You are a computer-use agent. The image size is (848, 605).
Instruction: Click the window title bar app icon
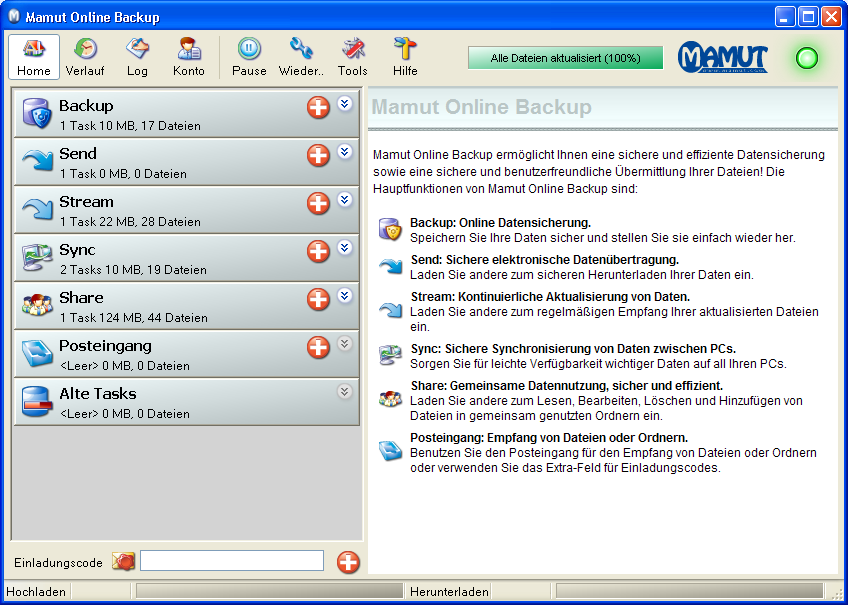14,17
